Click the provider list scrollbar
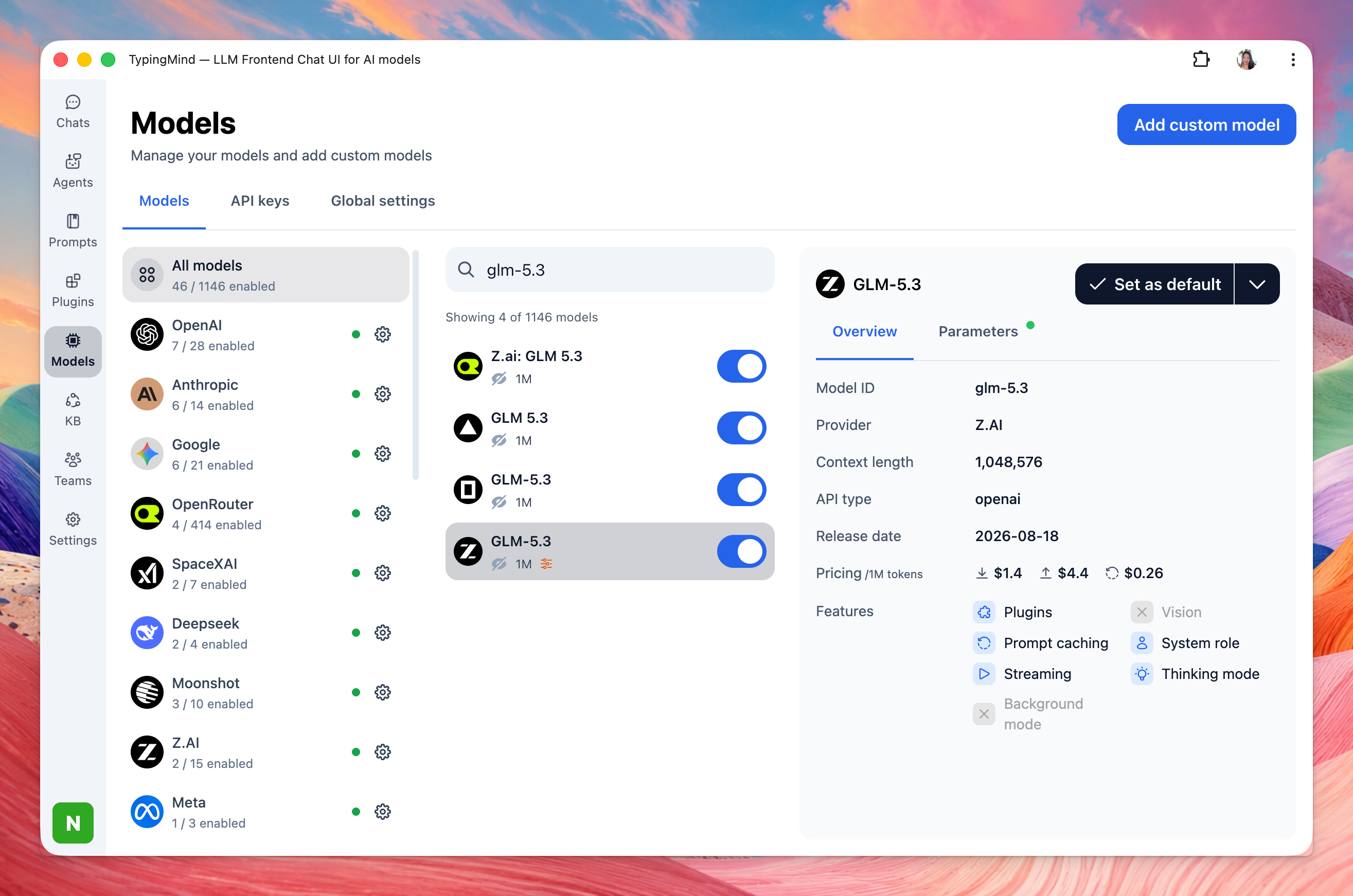The image size is (1353, 896). pyautogui.click(x=415, y=365)
